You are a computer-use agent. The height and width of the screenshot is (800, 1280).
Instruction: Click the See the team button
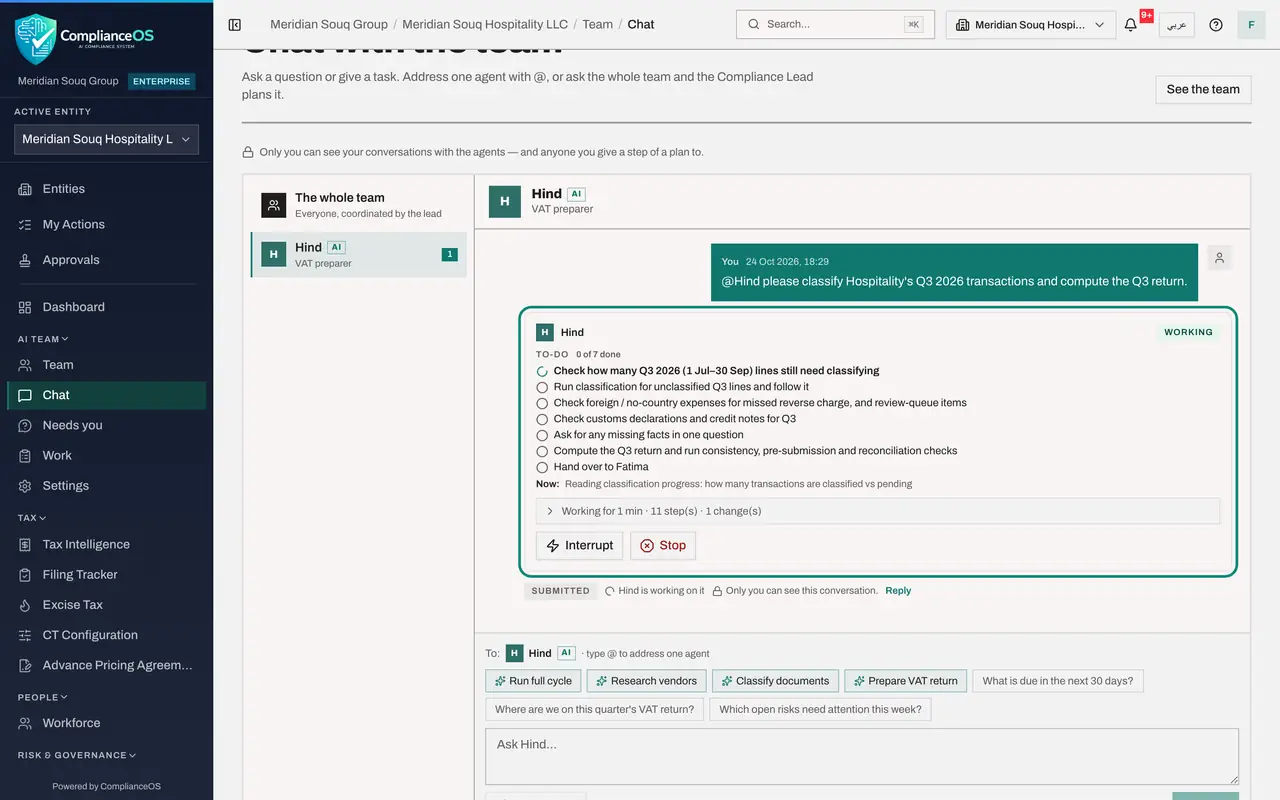[1203, 89]
